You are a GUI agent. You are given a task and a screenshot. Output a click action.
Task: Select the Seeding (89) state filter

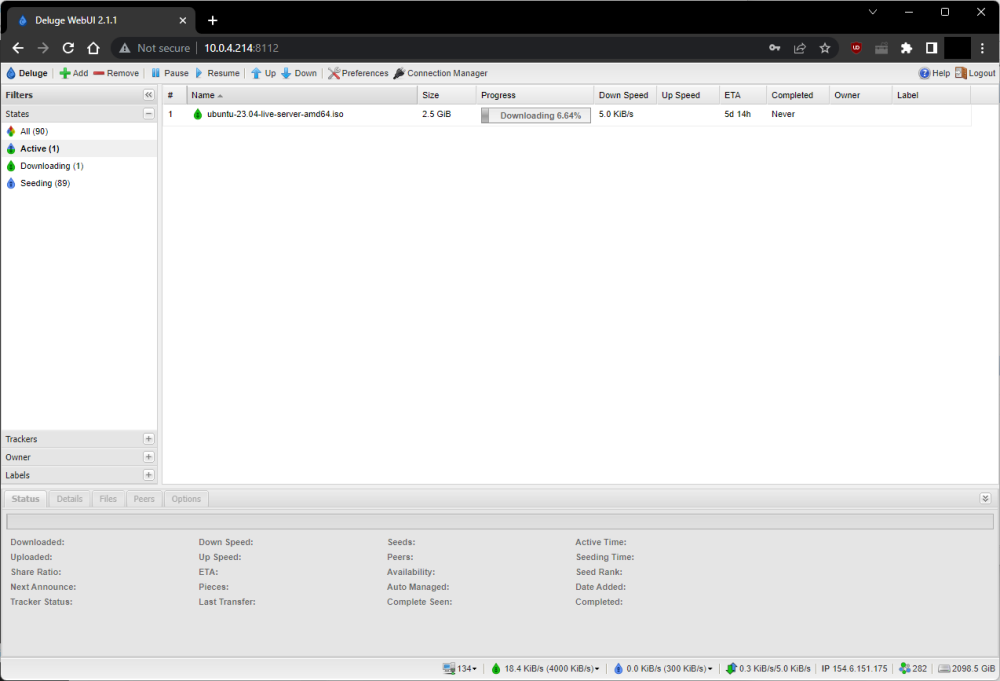pos(79,183)
